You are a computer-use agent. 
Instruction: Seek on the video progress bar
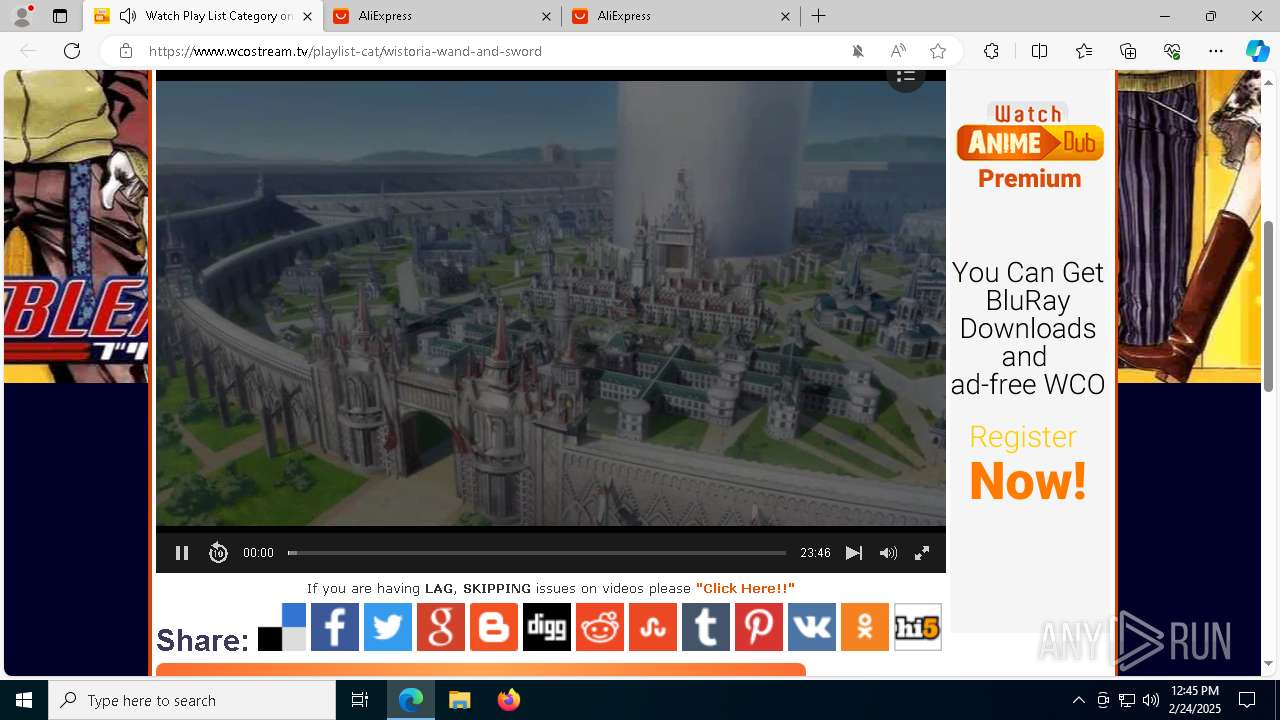pyautogui.click(x=537, y=553)
